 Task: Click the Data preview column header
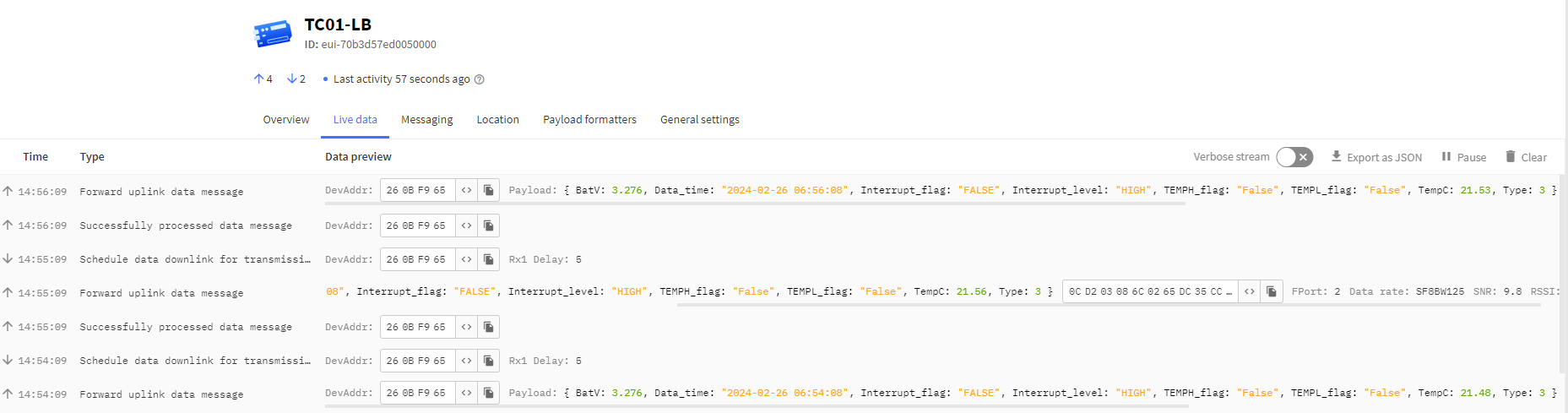click(x=358, y=157)
